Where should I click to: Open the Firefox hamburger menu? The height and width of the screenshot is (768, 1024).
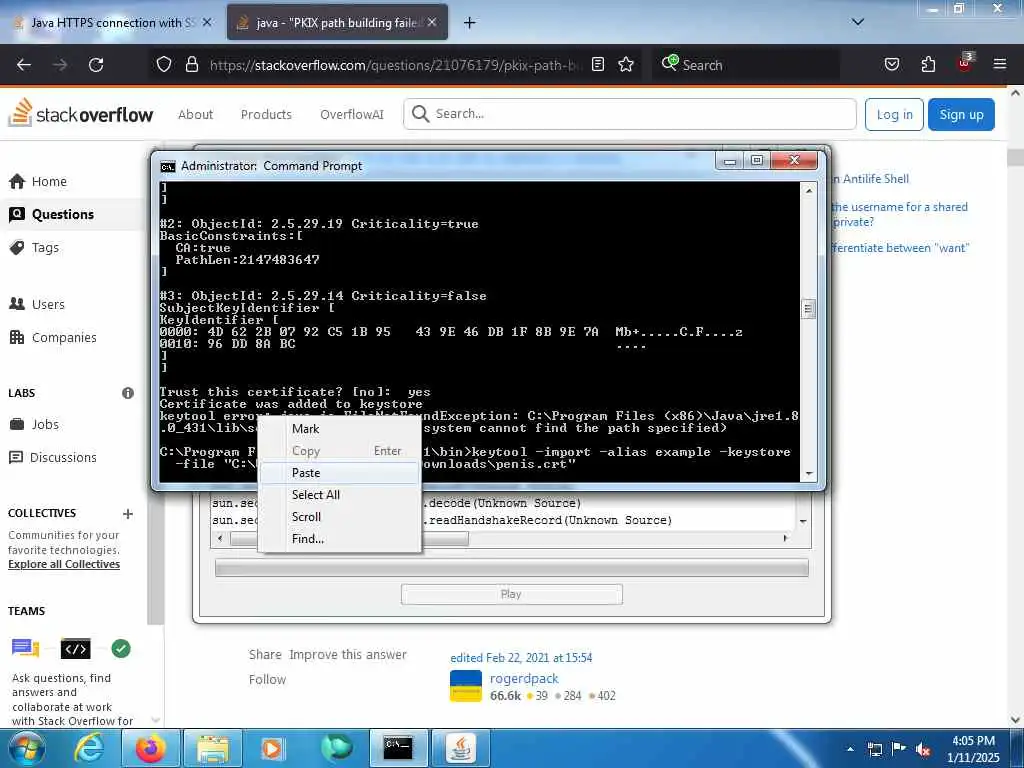(1000, 65)
